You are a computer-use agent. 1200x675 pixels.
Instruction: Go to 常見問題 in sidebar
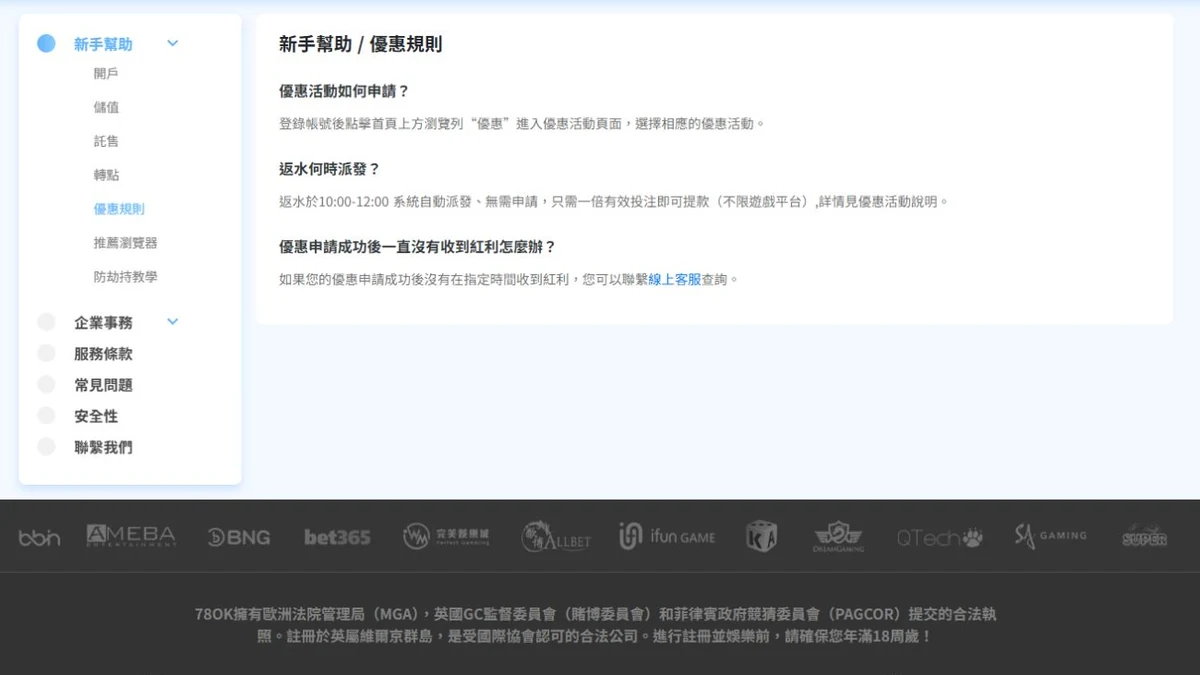coord(103,384)
